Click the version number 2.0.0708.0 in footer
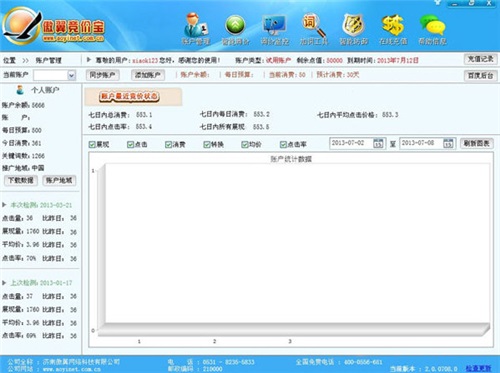This screenshot has height=373, width=500. [x=441, y=369]
